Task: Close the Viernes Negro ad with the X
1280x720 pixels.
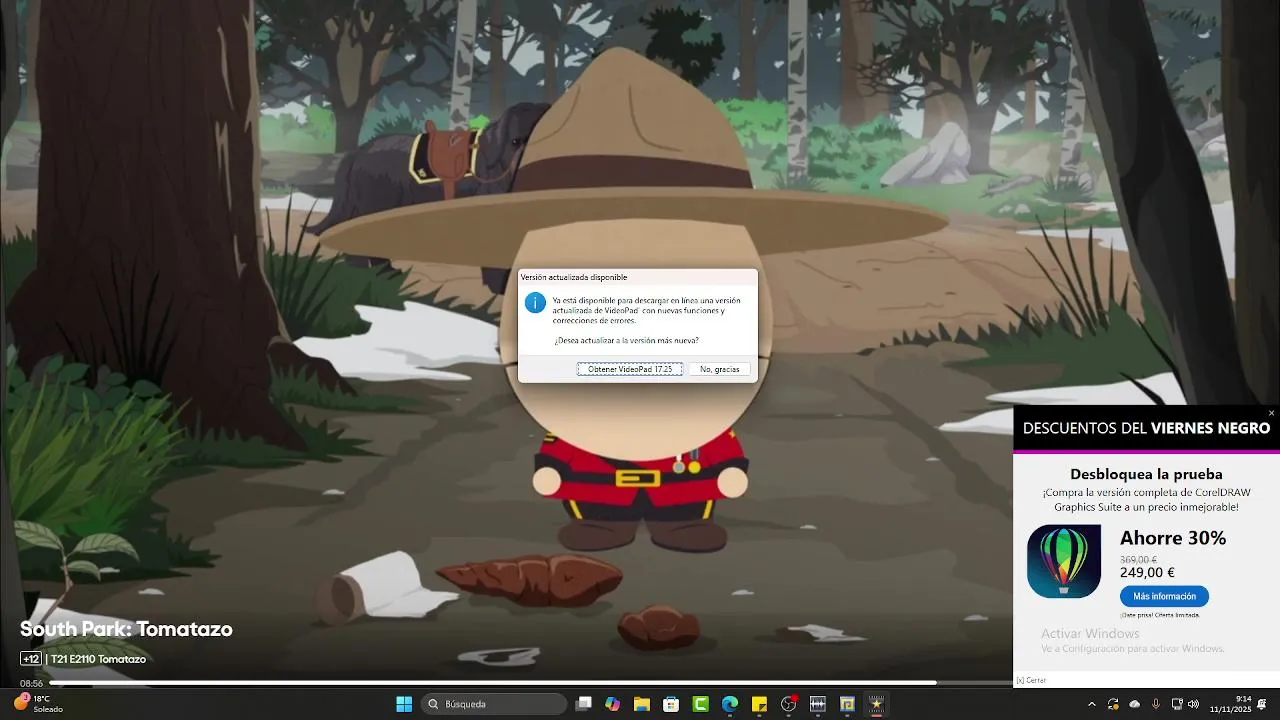Action: click(1271, 413)
